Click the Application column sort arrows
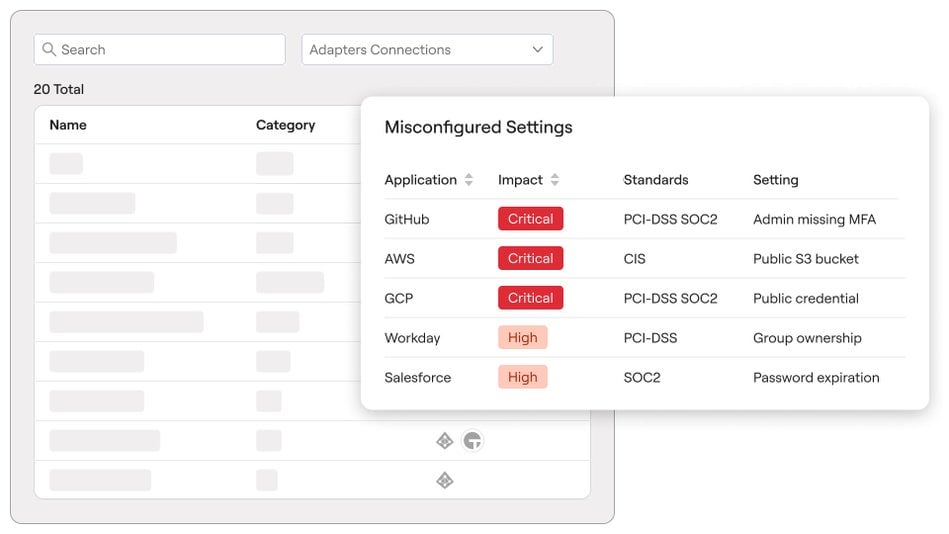Screen dimensions: 949x534 (468, 180)
